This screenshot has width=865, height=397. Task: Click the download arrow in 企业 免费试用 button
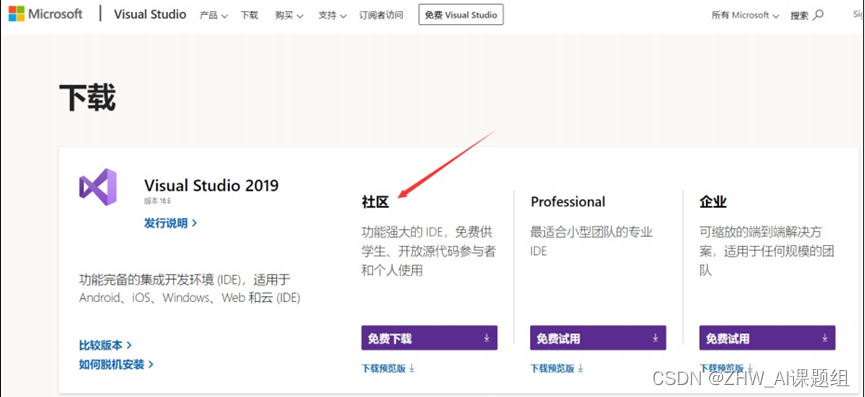pos(825,338)
